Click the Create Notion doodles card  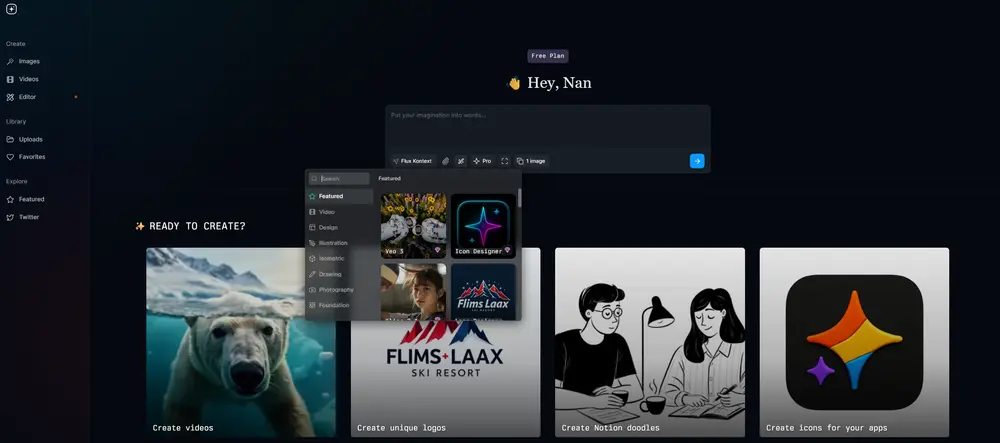(x=650, y=342)
